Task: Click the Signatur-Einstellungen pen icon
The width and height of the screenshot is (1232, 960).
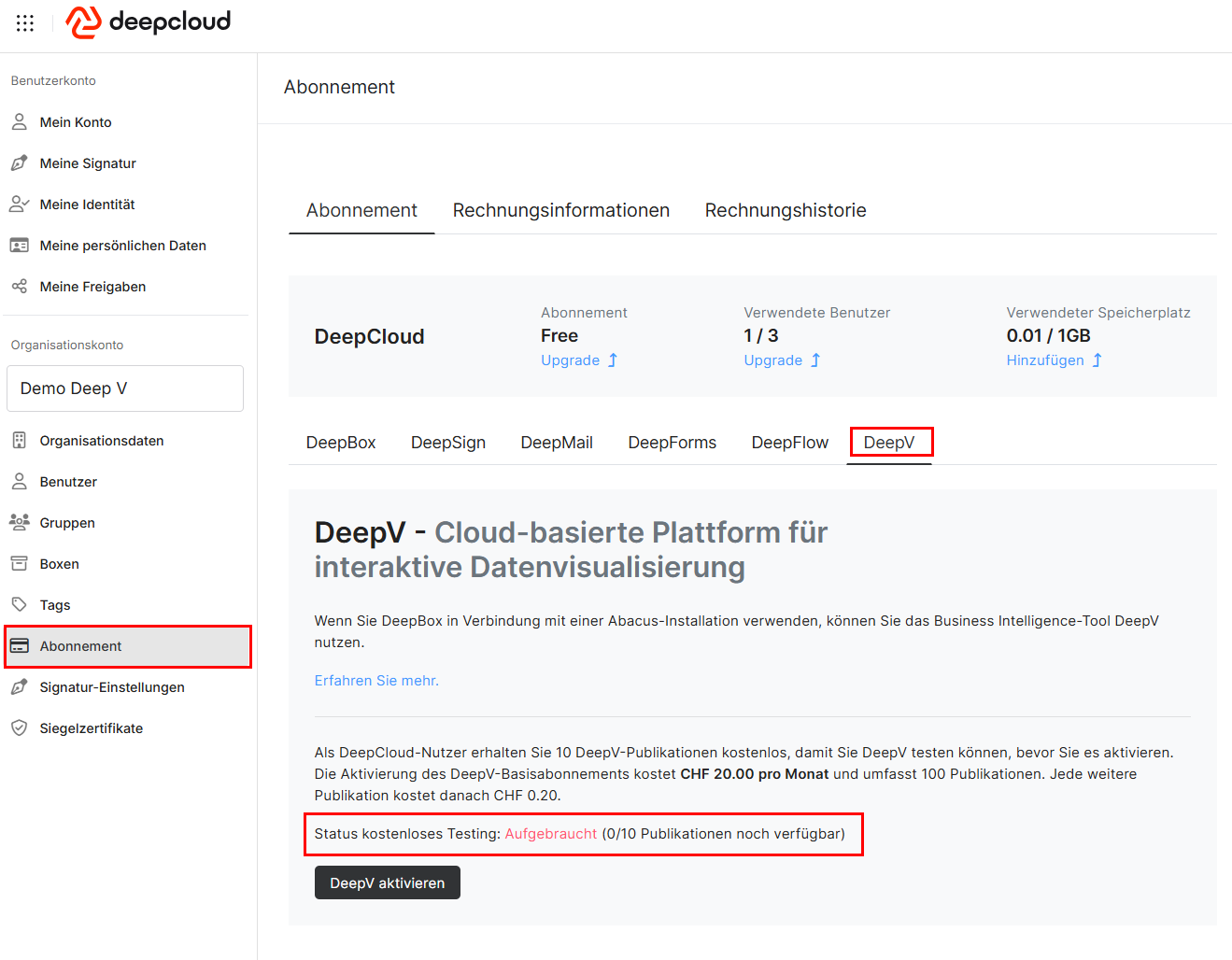Action: [19, 687]
